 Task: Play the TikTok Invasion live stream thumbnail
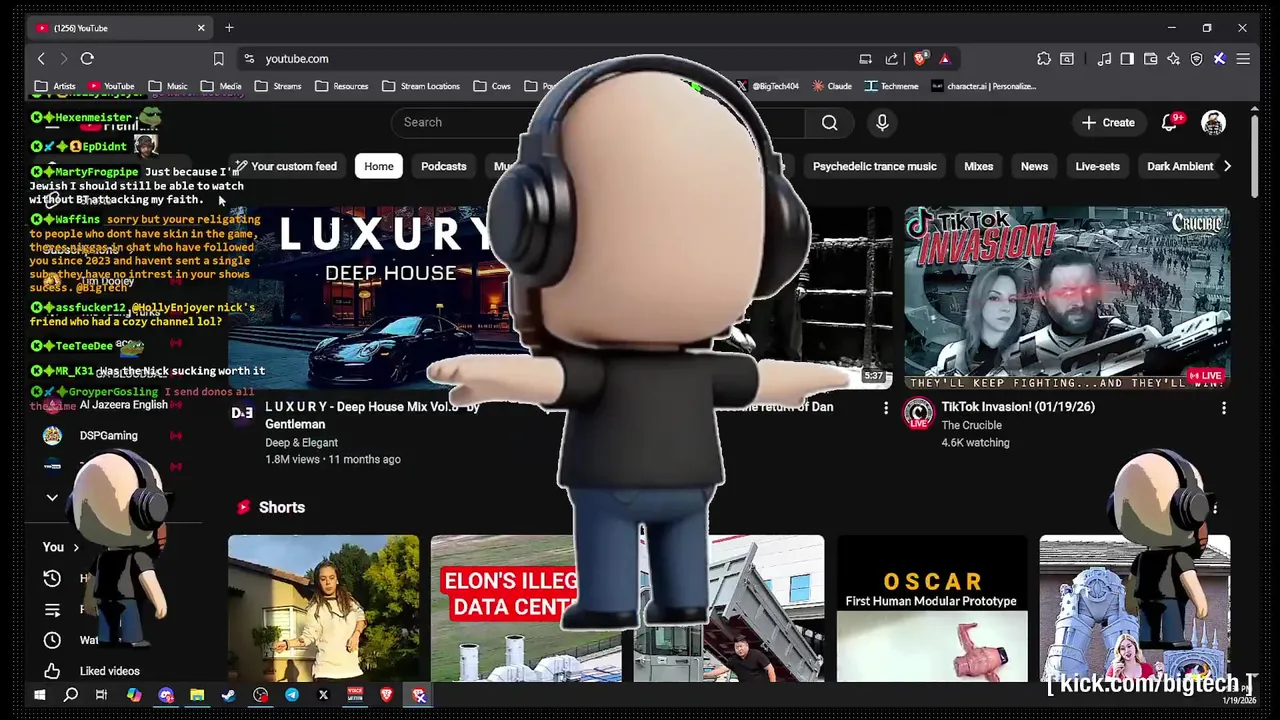1067,297
